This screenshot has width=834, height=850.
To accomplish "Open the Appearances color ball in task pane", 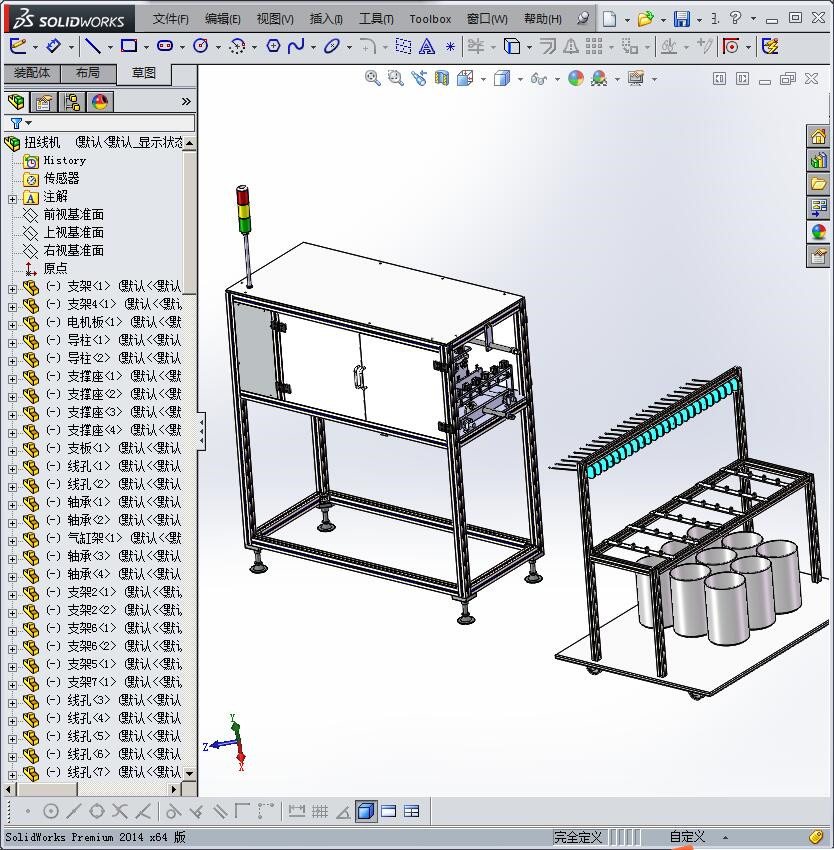I will click(x=818, y=231).
